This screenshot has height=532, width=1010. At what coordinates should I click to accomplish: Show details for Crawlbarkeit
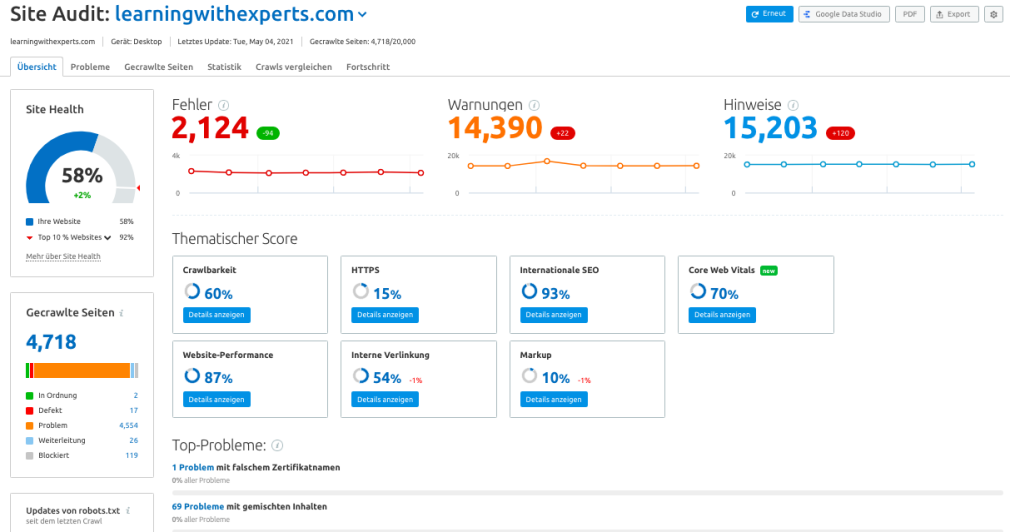coord(216,315)
